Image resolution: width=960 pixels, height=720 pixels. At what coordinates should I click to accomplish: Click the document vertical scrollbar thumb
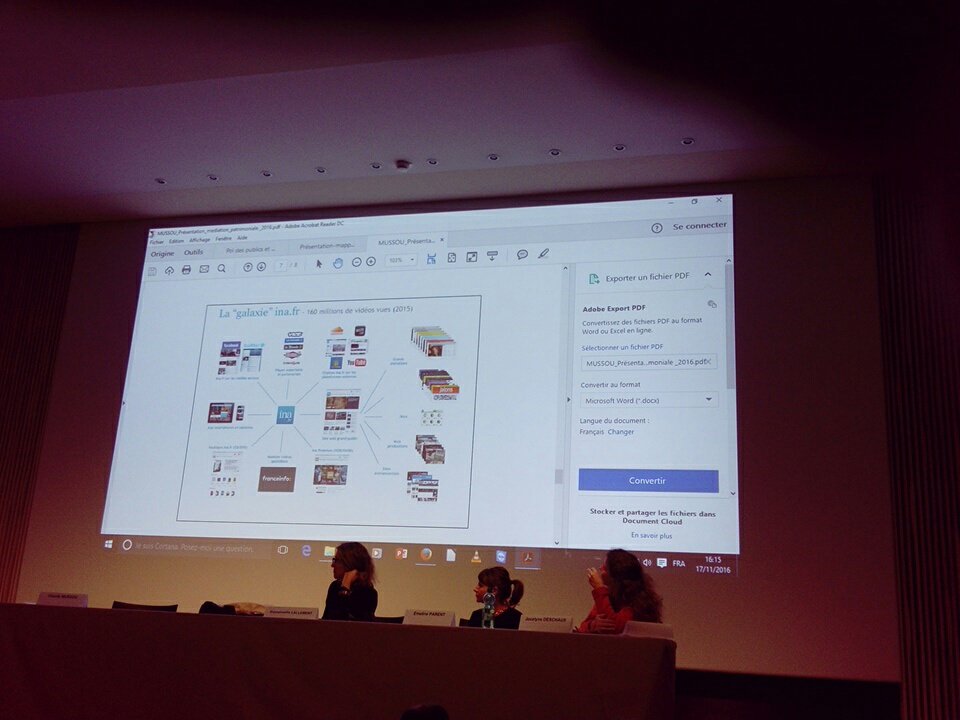(558, 476)
